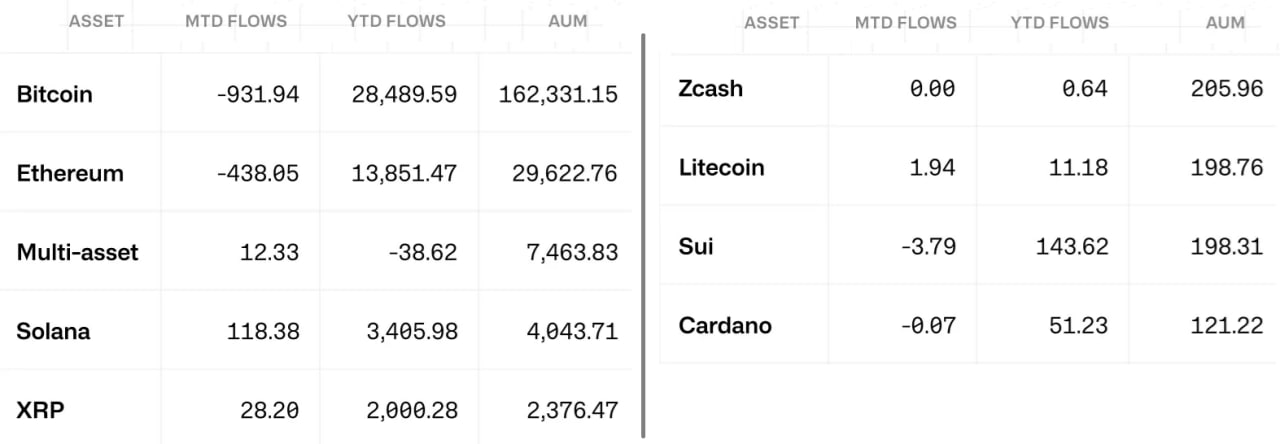Screen dimensions: 1280x444
Task: Click the Solana asset name
Action: pyautogui.click(x=53, y=331)
